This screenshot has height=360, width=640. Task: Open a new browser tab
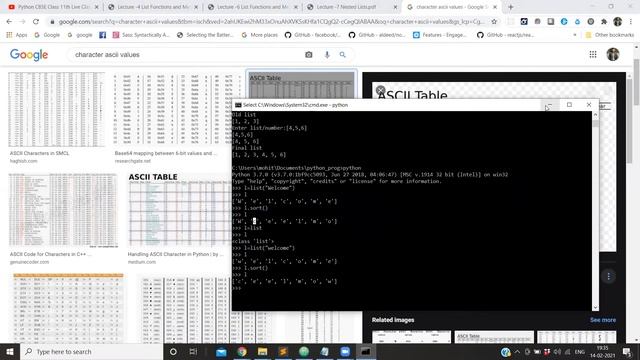[x=511, y=7]
